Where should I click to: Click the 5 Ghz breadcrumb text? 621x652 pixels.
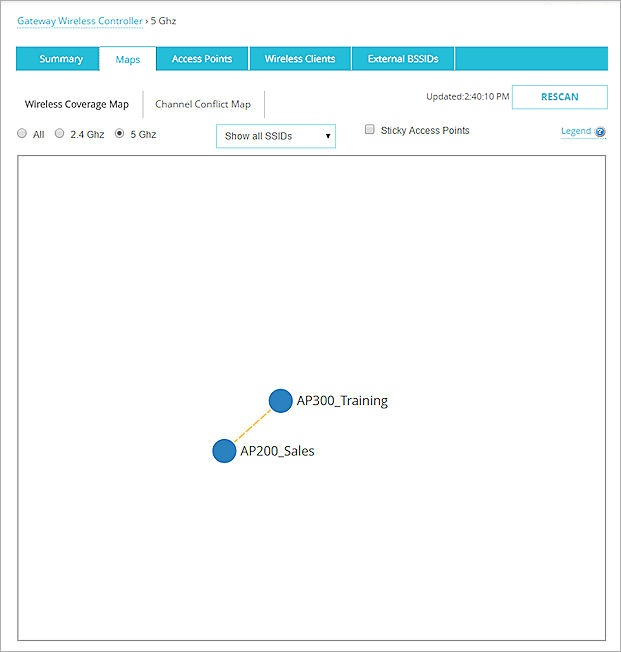[x=163, y=21]
